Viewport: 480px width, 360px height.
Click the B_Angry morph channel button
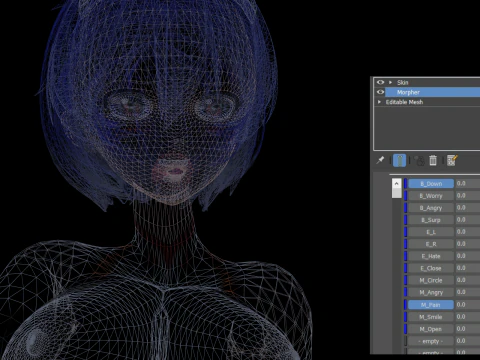tap(431, 208)
